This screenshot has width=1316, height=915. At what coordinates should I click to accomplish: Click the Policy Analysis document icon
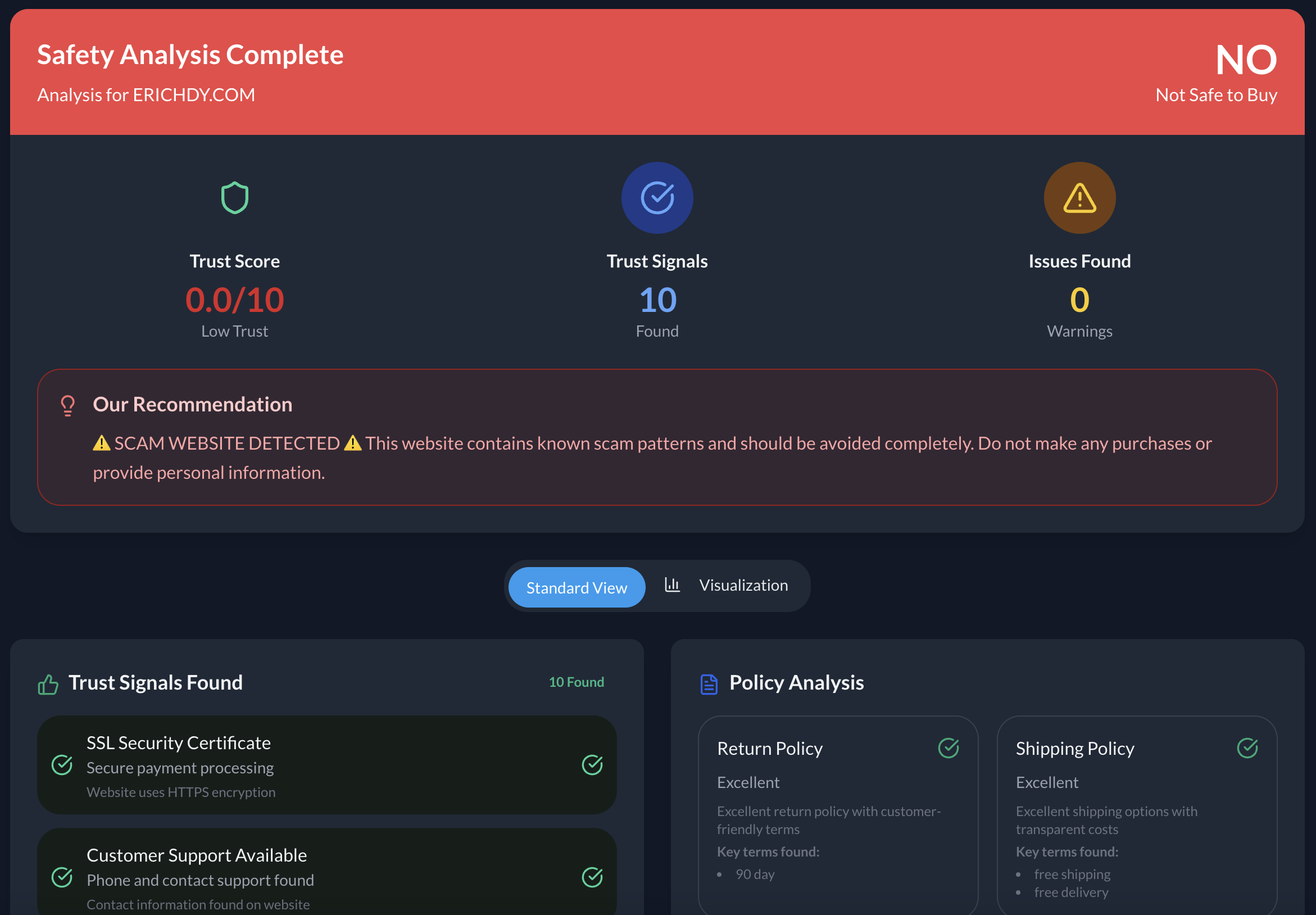point(709,684)
